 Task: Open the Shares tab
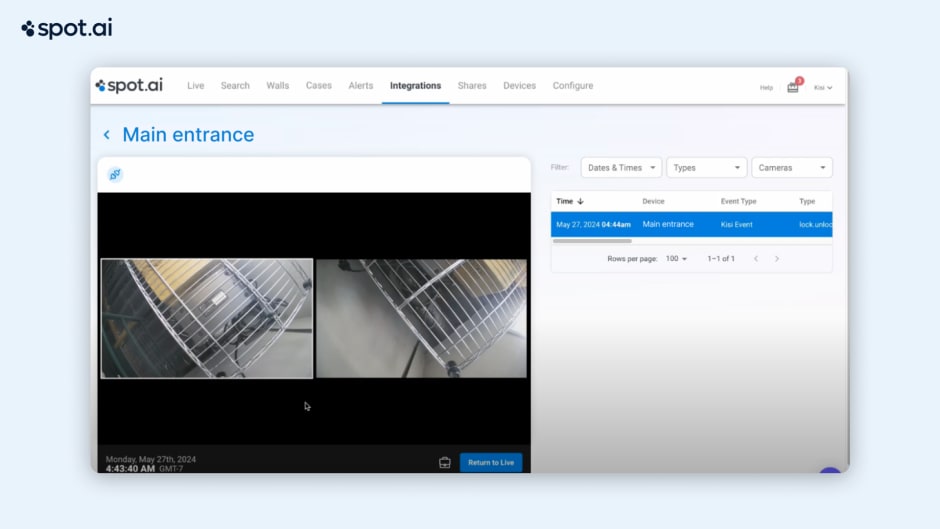(472, 86)
